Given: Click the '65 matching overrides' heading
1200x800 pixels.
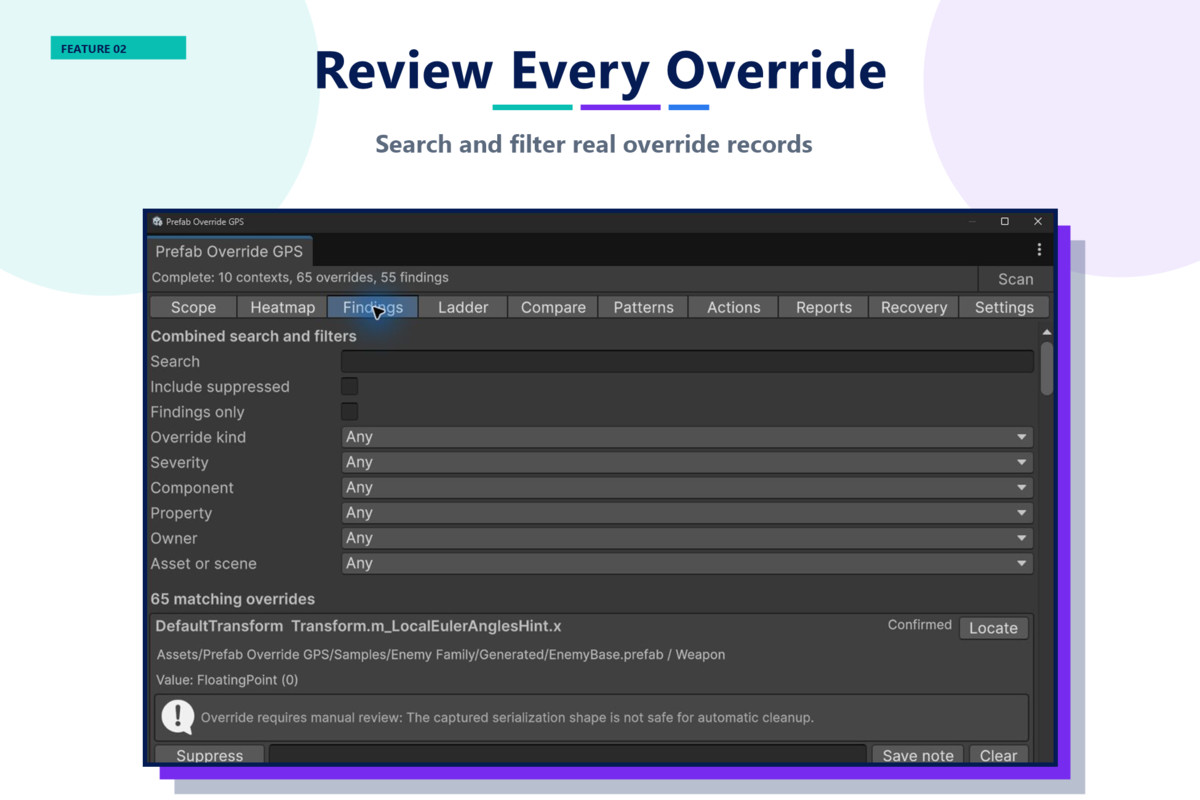Looking at the screenshot, I should pos(233,599).
